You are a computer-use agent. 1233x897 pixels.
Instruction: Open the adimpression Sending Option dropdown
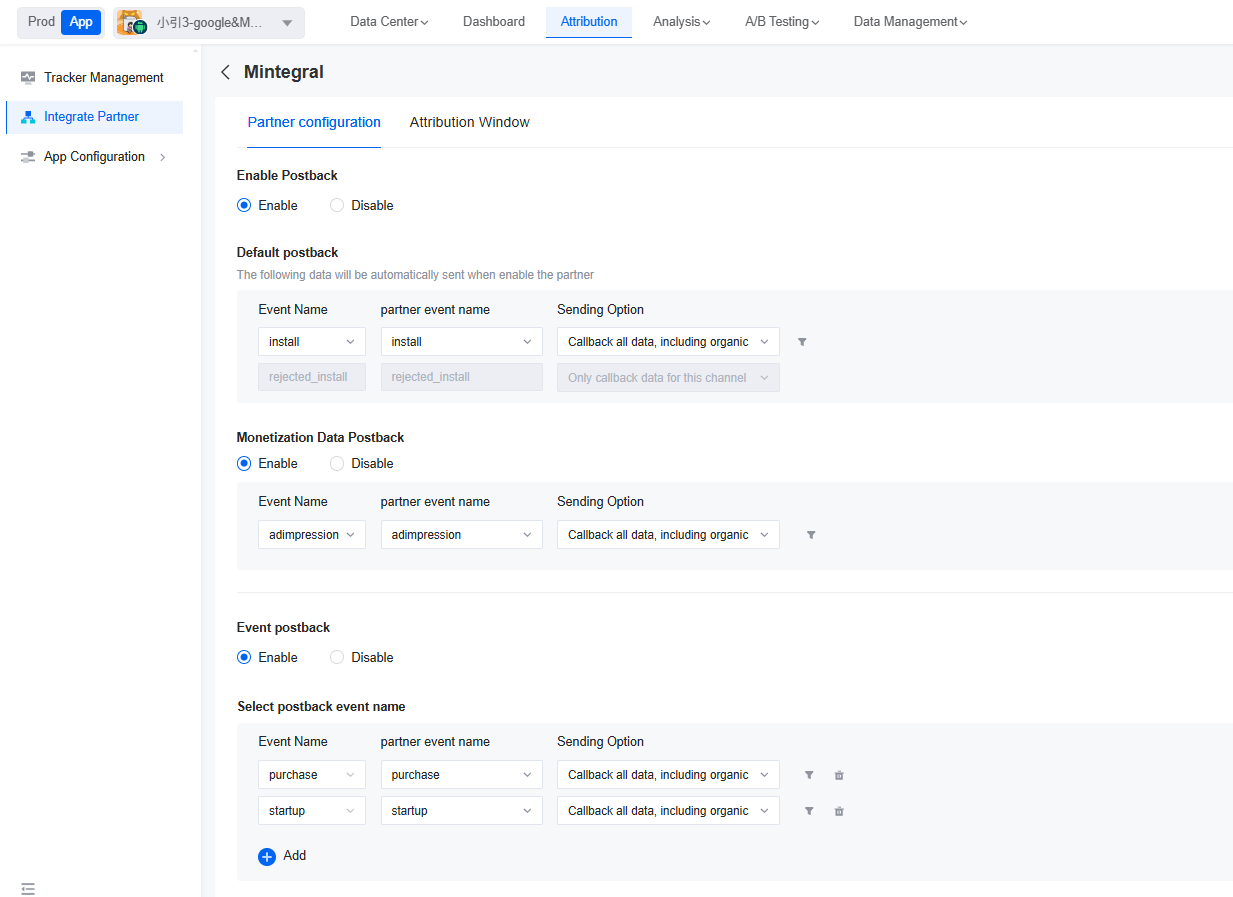click(x=668, y=535)
